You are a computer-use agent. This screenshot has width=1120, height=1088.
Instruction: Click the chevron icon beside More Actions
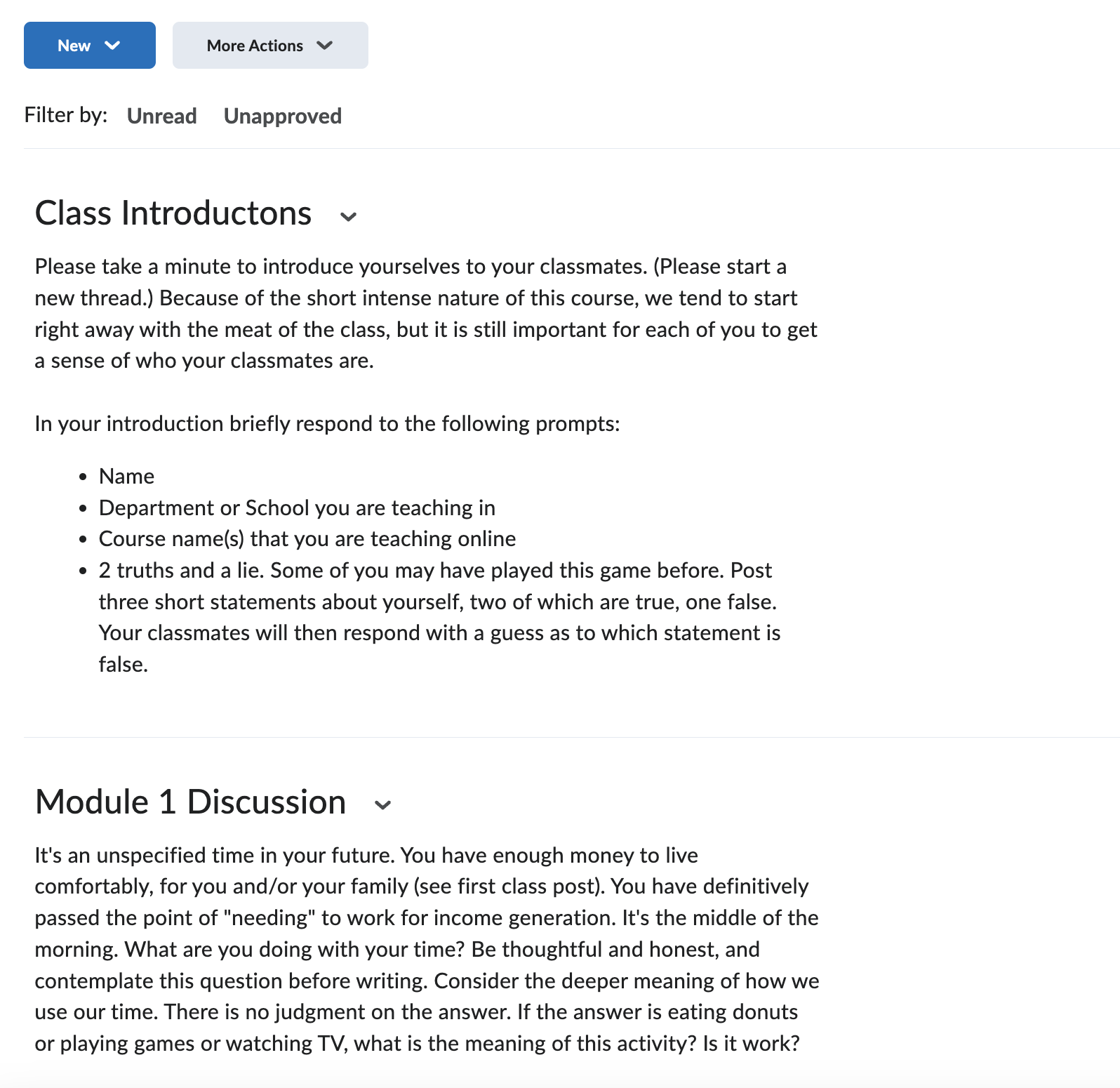click(324, 46)
